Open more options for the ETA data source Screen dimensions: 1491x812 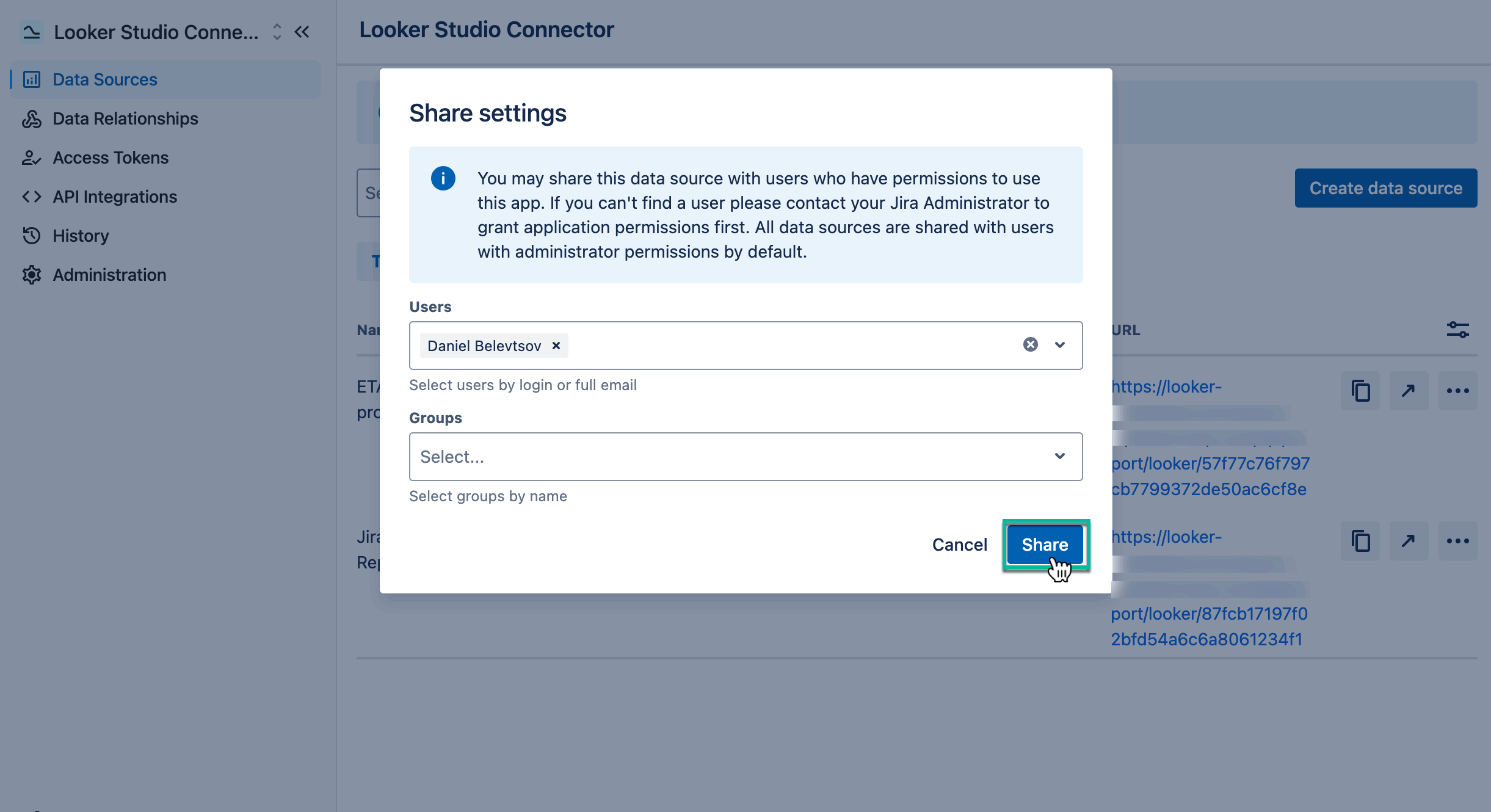click(x=1459, y=390)
